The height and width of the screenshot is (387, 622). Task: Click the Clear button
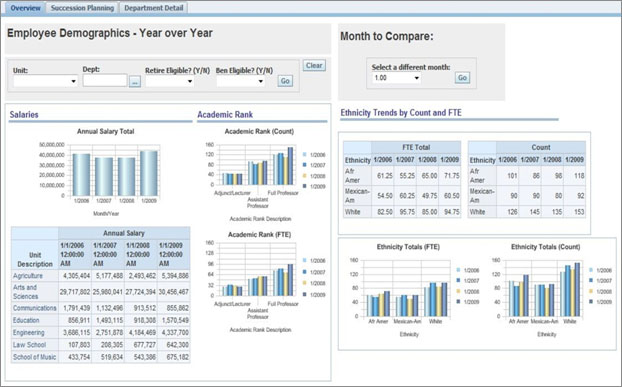pyautogui.click(x=314, y=65)
